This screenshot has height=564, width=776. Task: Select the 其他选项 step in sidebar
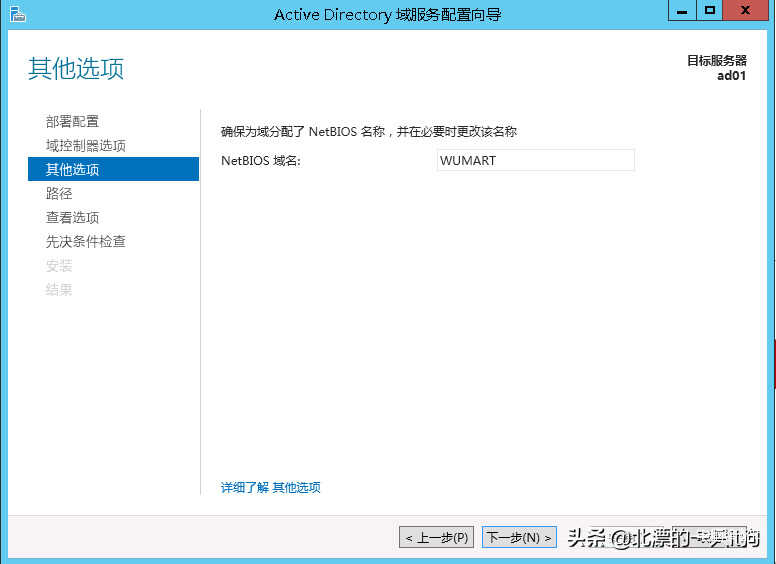[113, 169]
